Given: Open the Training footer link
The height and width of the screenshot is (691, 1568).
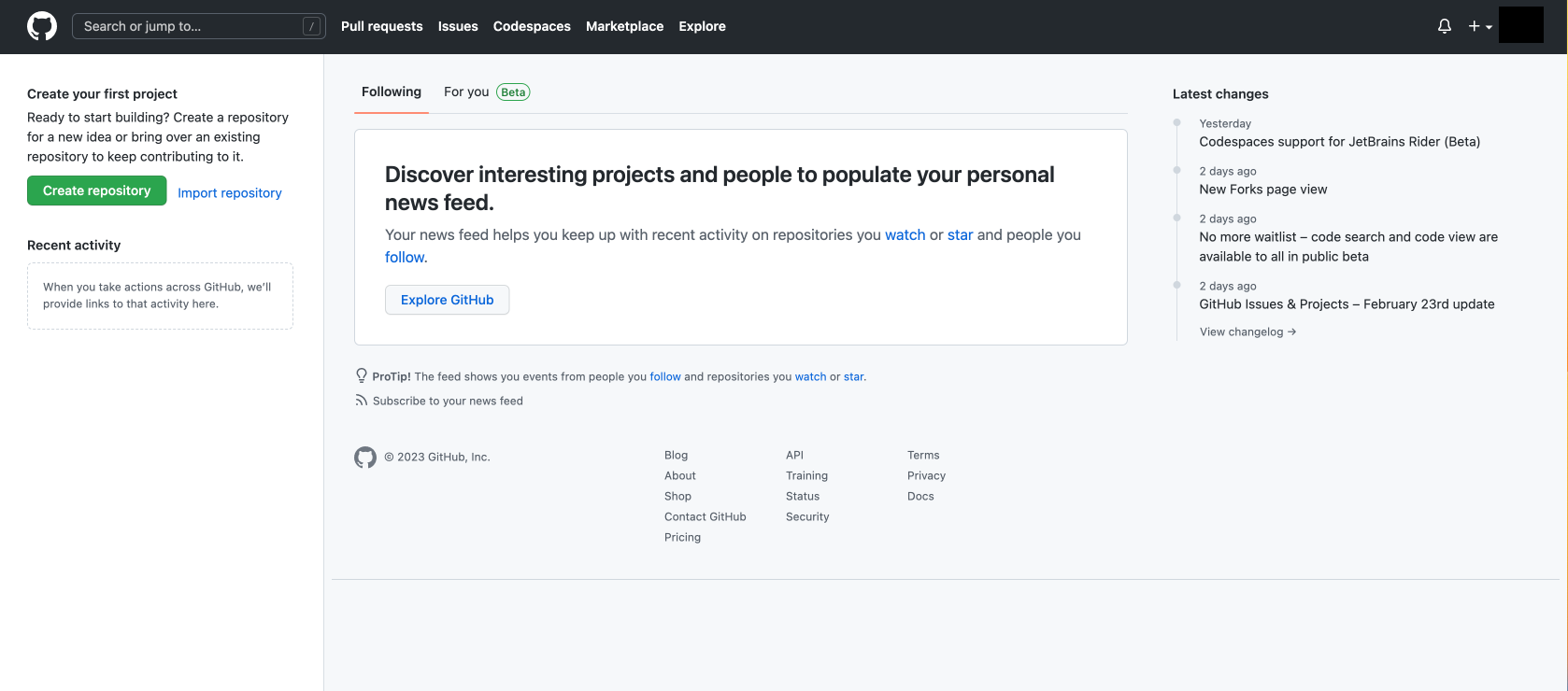Looking at the screenshot, I should [807, 475].
